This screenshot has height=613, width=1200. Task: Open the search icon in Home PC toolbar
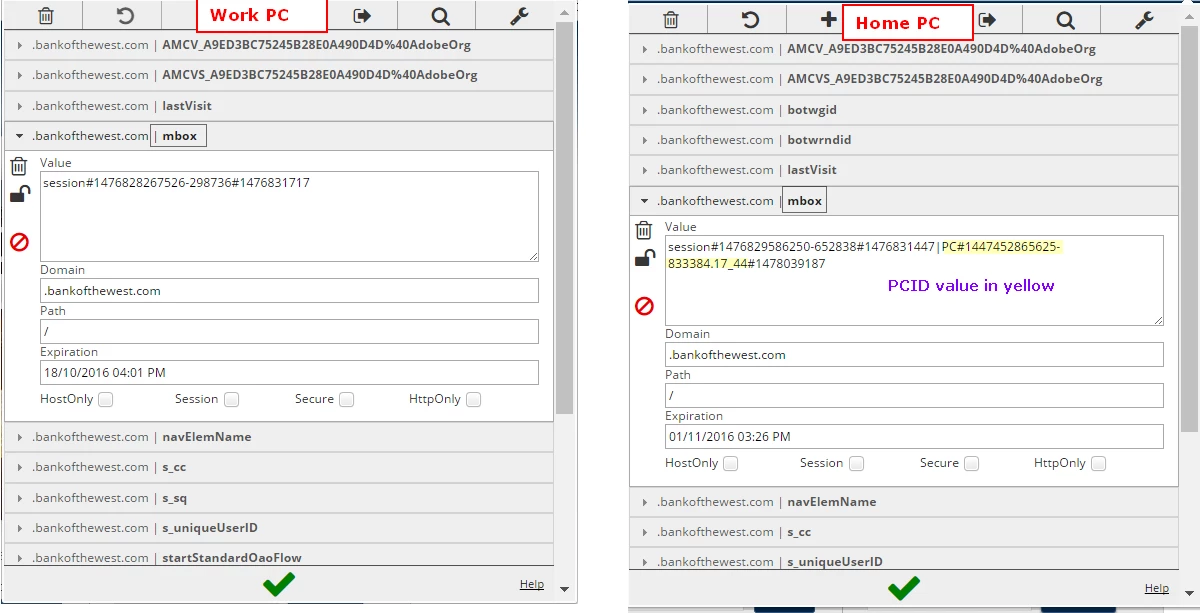click(x=1066, y=20)
